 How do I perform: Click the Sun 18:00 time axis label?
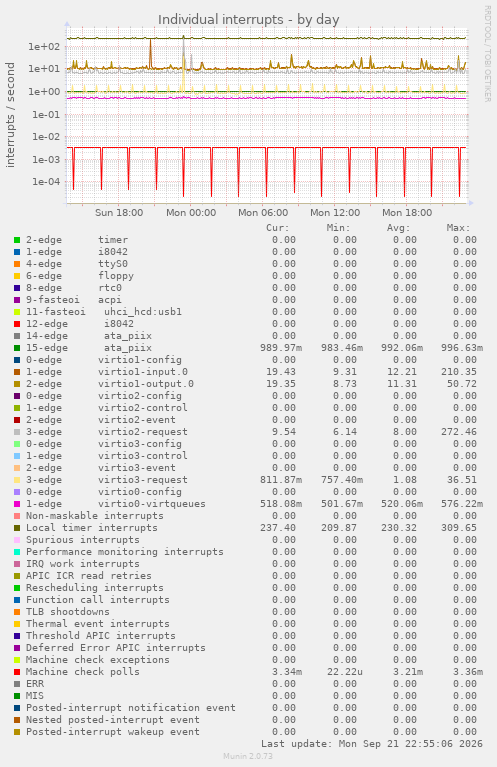pyautogui.click(x=119, y=213)
